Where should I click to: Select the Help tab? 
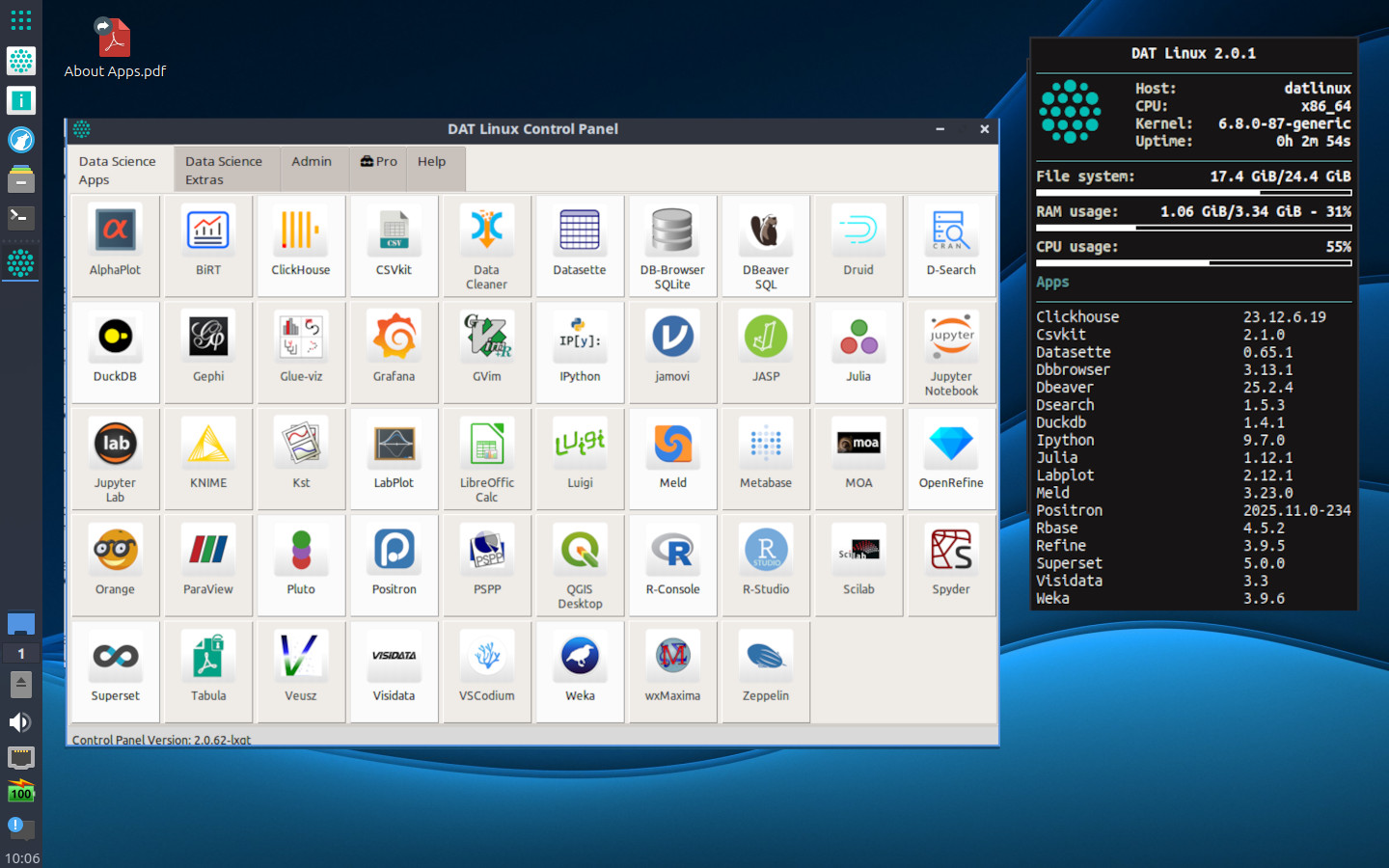[x=431, y=161]
